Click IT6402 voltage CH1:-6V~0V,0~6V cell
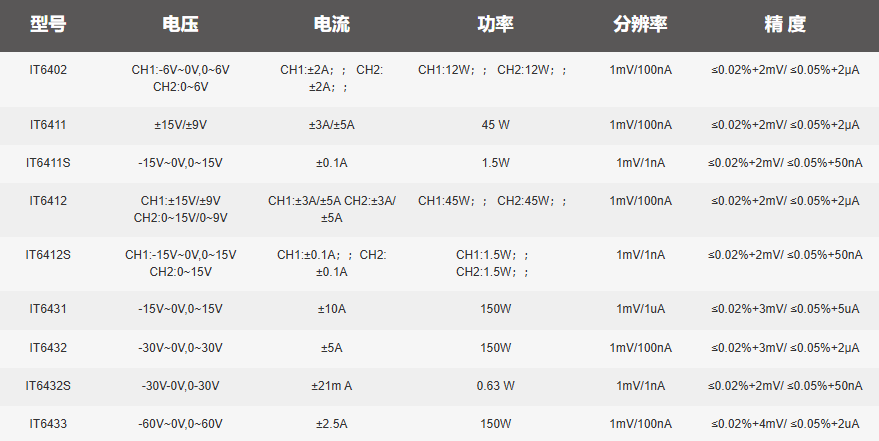Viewport: 879px width, 441px height. [181, 78]
